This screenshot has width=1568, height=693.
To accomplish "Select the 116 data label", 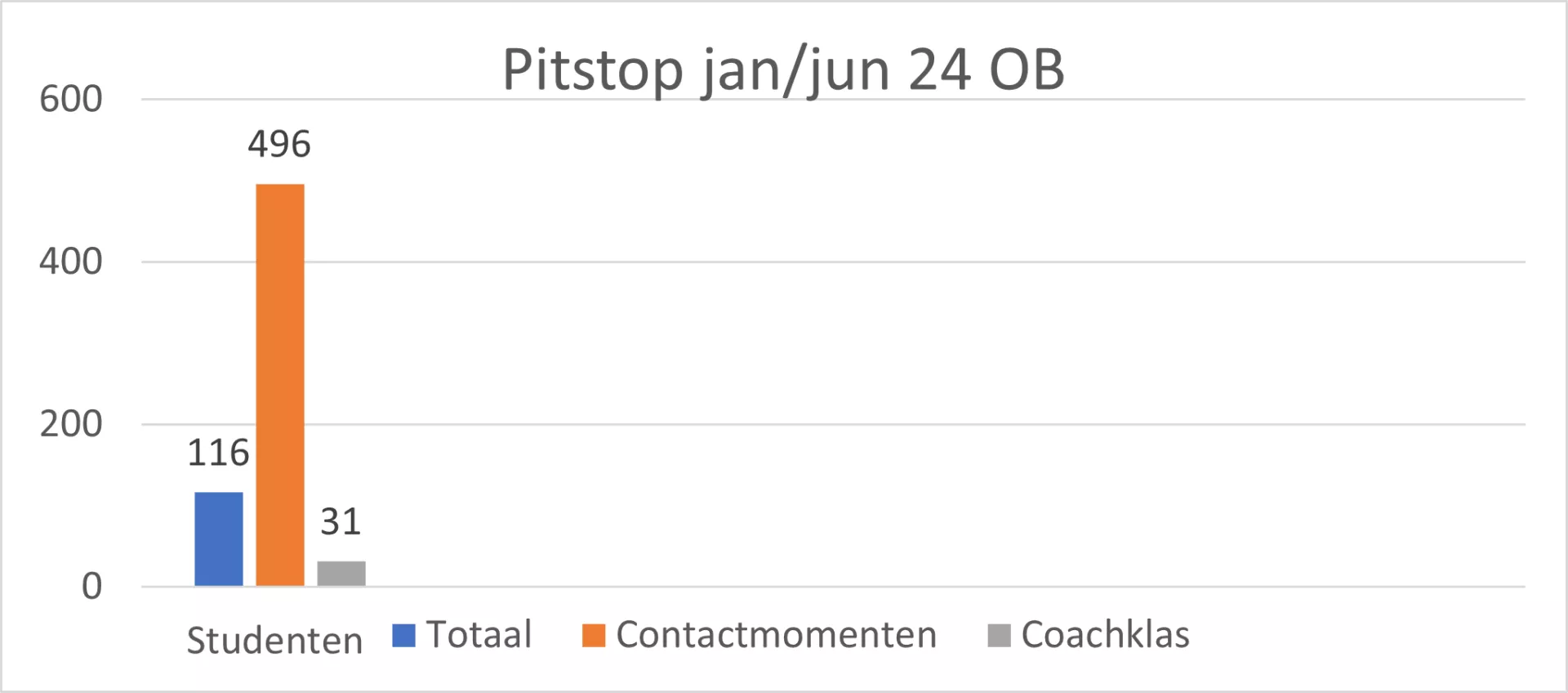I will click(218, 453).
